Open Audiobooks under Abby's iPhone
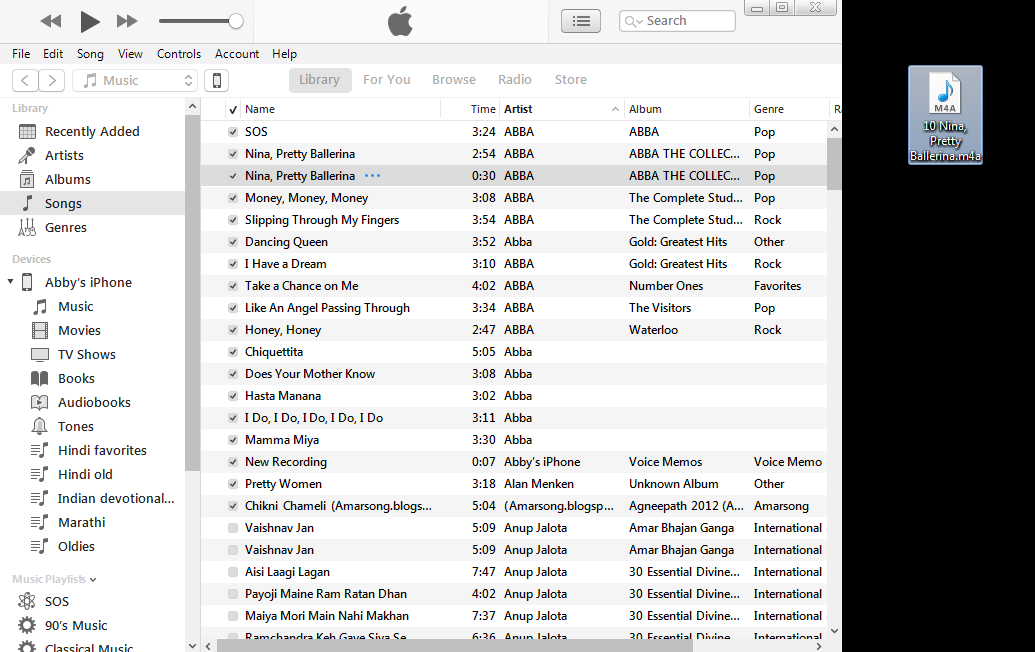Screen dimensions: 1035x652 pyautogui.click(x=92, y=403)
